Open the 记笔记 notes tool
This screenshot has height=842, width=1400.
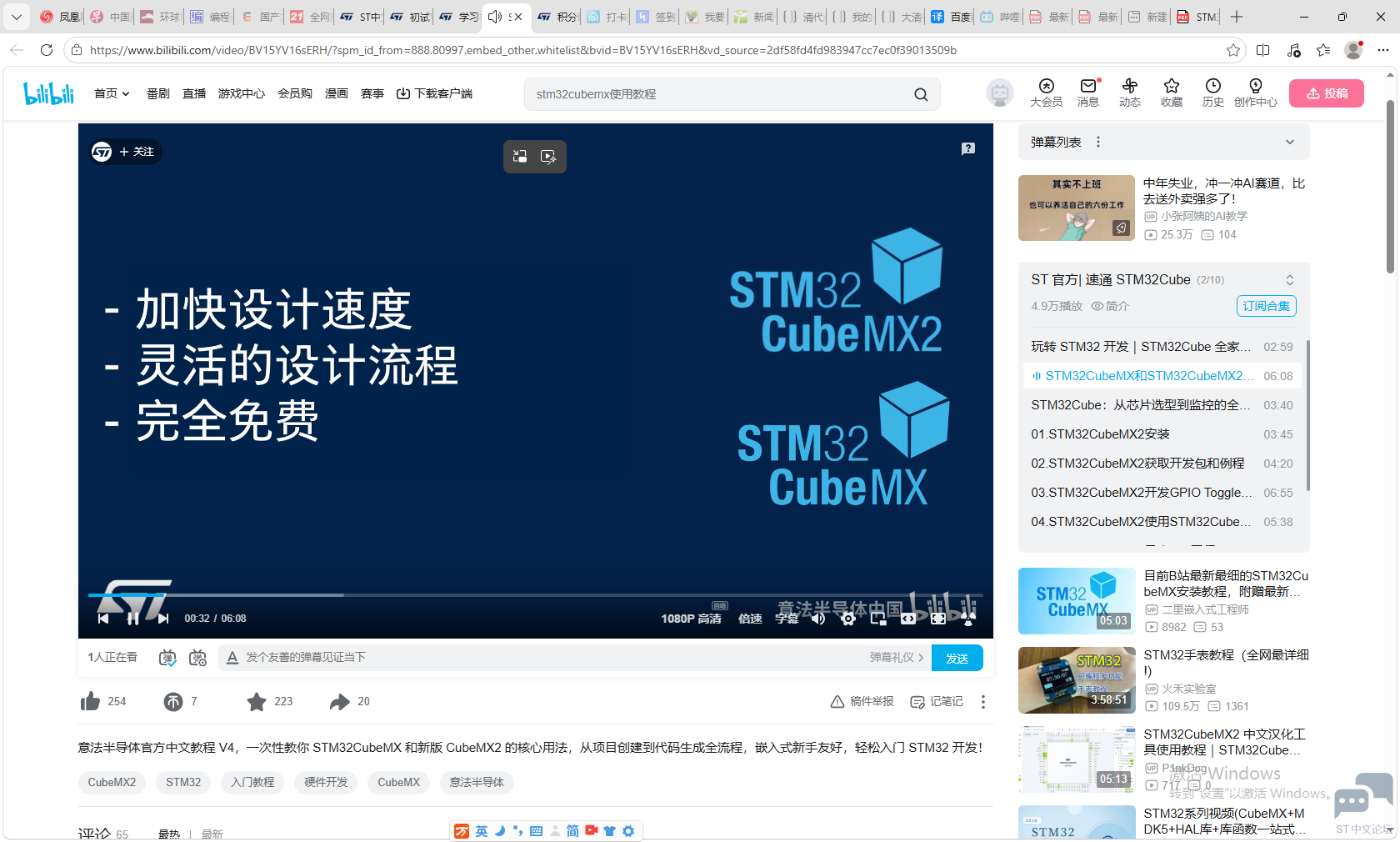937,702
